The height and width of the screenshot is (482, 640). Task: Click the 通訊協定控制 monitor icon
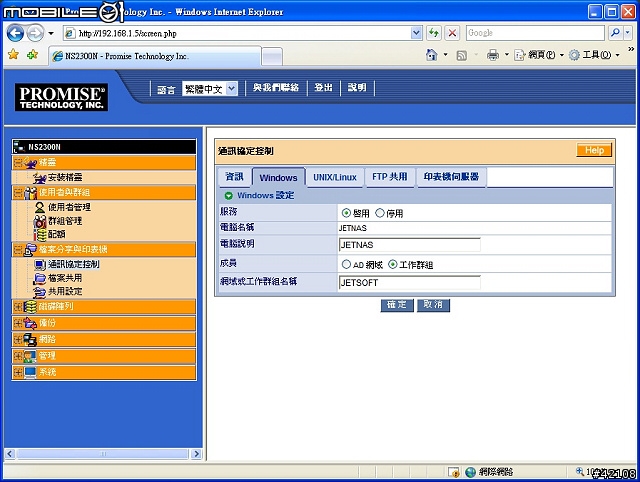tap(40, 264)
